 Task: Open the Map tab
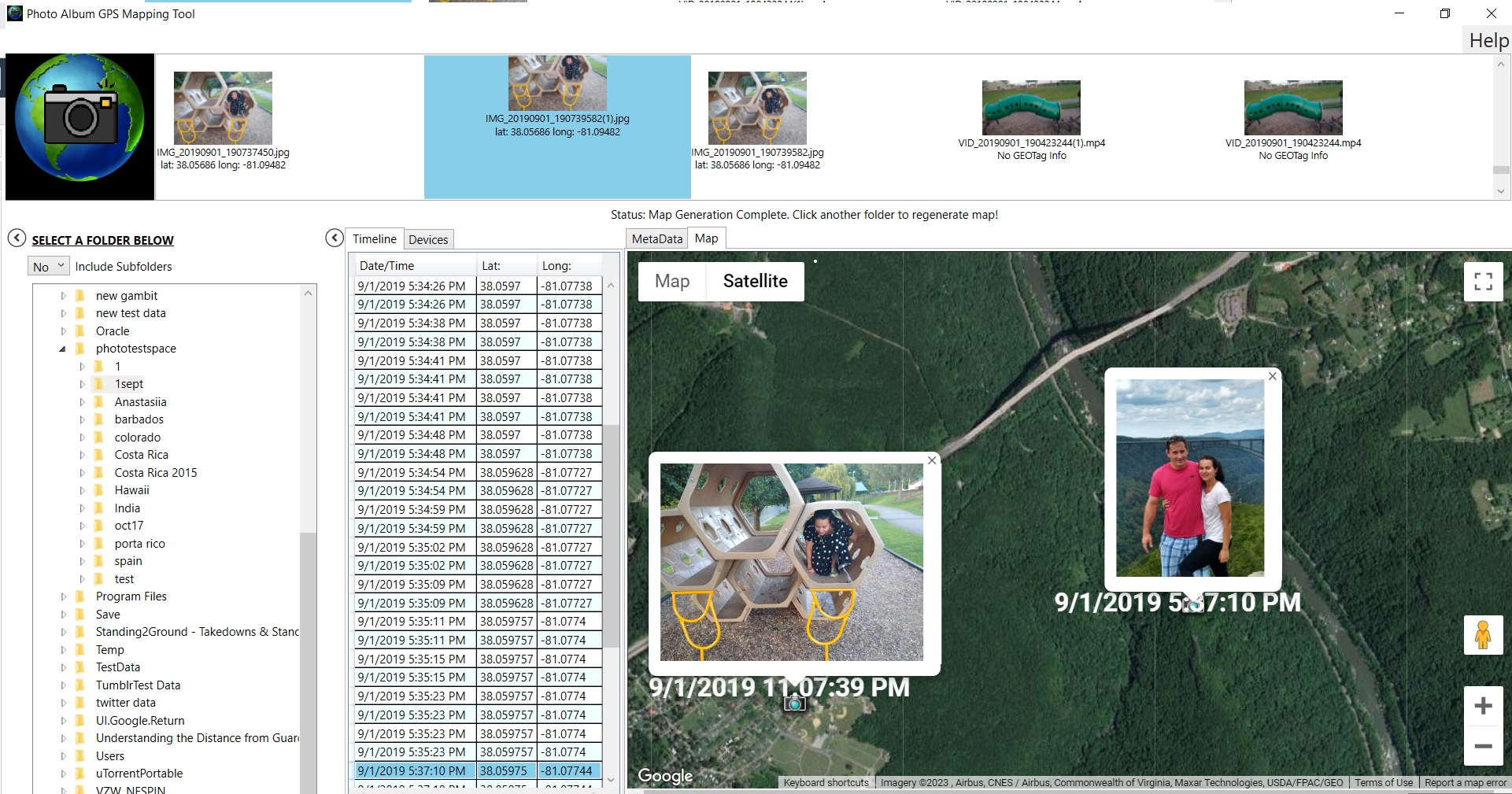pyautogui.click(x=706, y=238)
